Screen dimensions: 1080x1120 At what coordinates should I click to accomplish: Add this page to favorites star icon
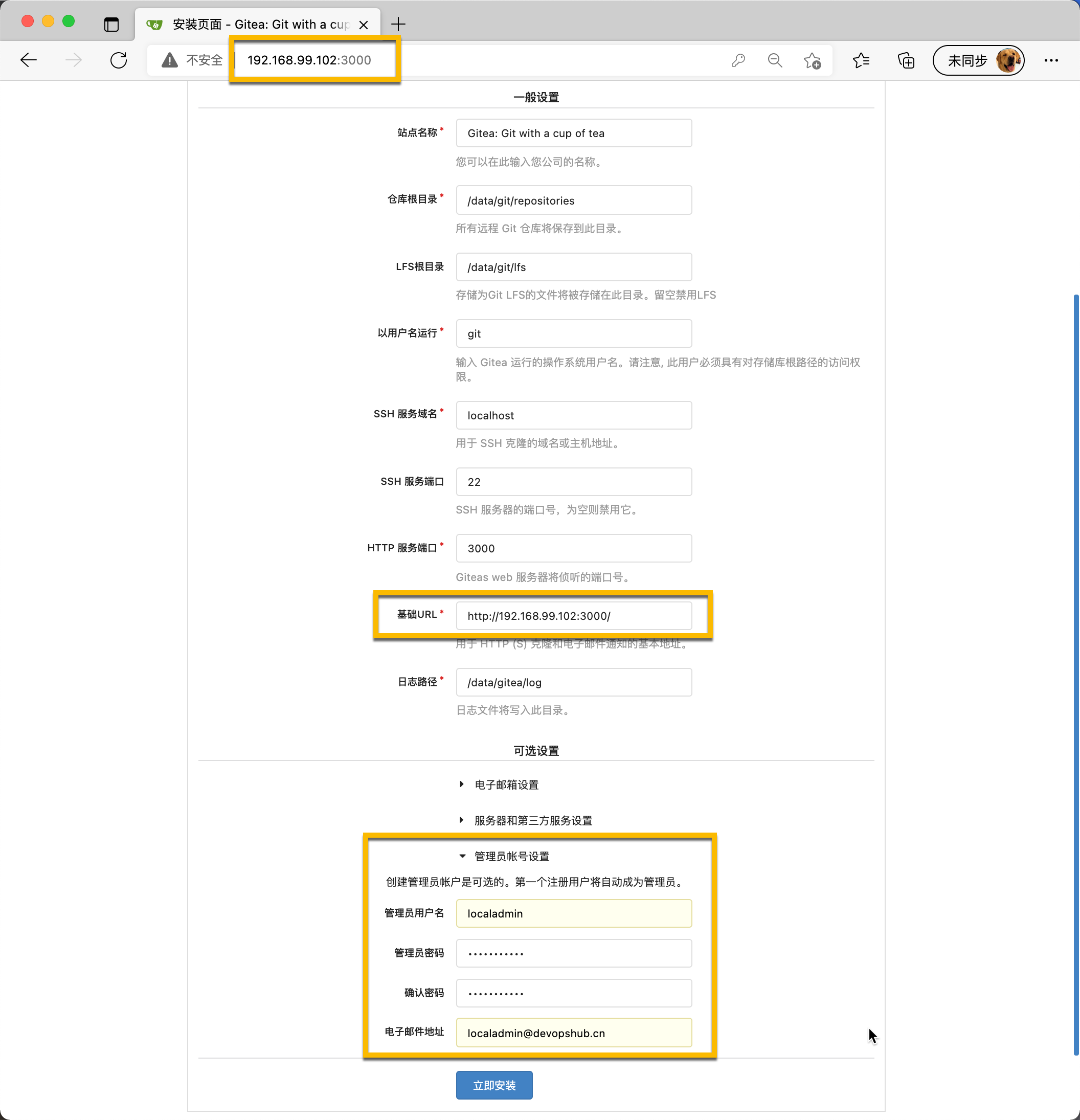812,60
